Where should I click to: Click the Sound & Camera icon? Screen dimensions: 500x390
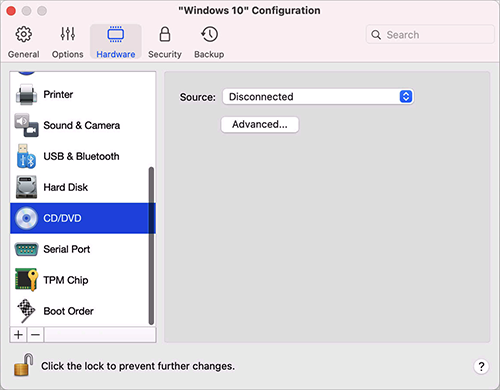[26, 125]
